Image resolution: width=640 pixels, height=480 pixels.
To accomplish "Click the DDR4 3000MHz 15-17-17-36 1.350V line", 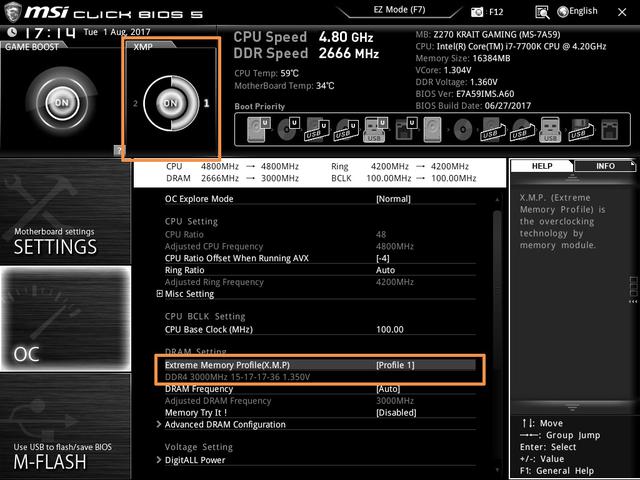I will coord(237,377).
